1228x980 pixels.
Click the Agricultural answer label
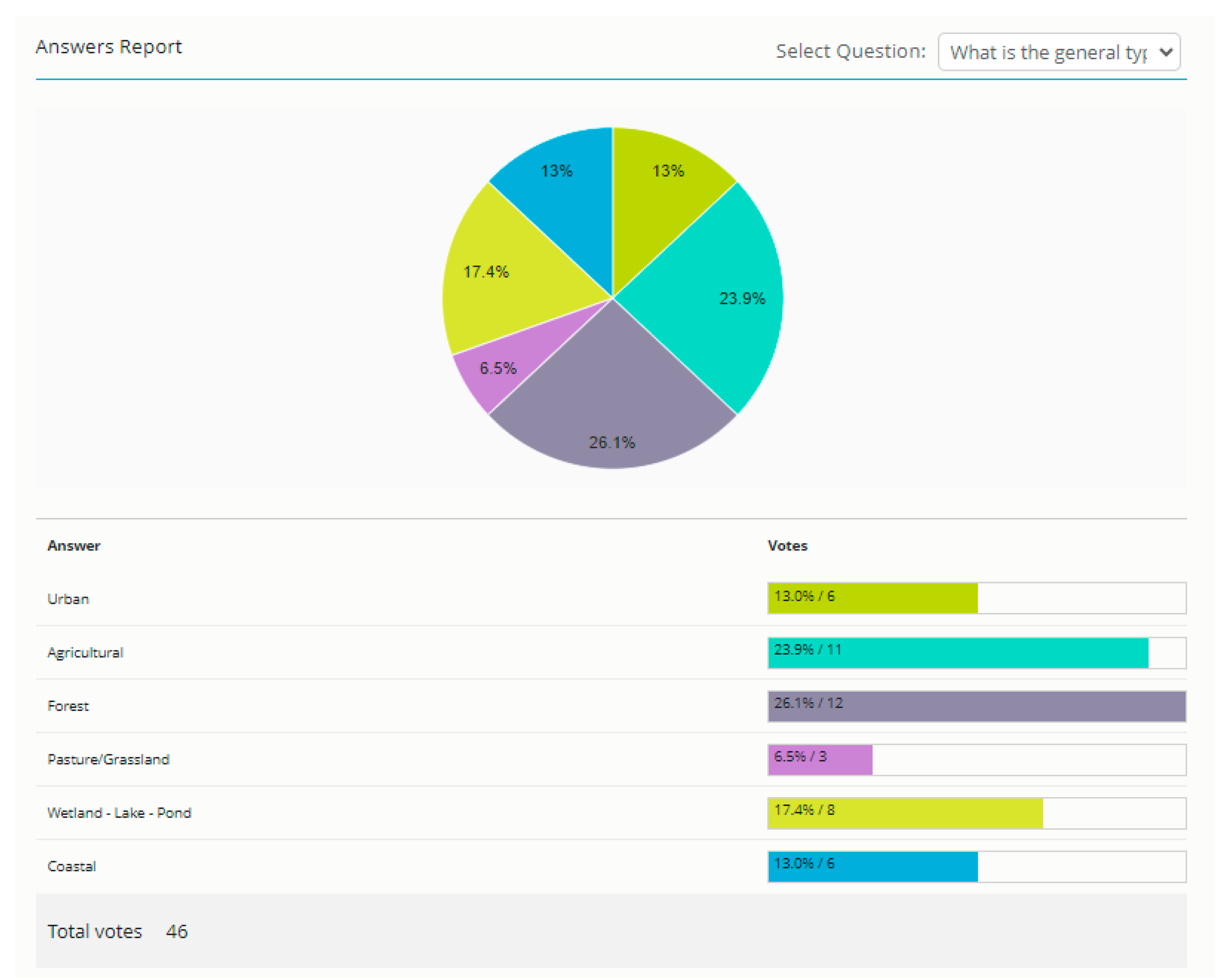(85, 653)
